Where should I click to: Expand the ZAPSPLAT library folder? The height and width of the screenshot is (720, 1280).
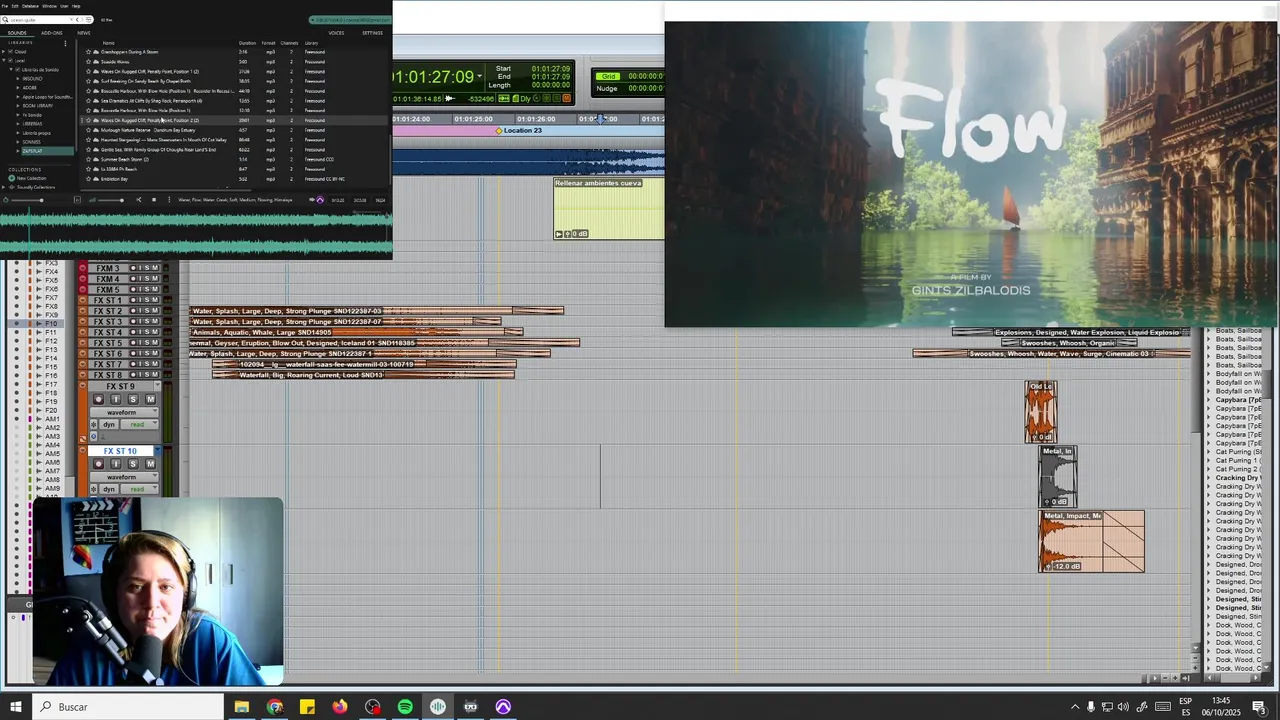coord(18,151)
